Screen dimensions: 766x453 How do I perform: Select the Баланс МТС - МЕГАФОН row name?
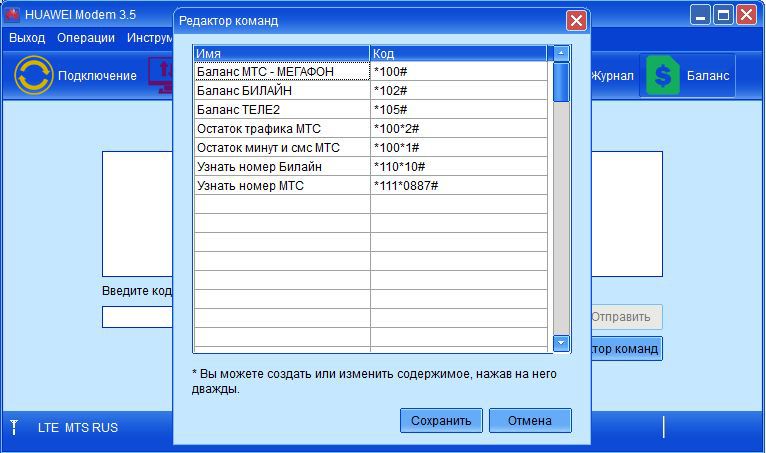pyautogui.click(x=282, y=71)
